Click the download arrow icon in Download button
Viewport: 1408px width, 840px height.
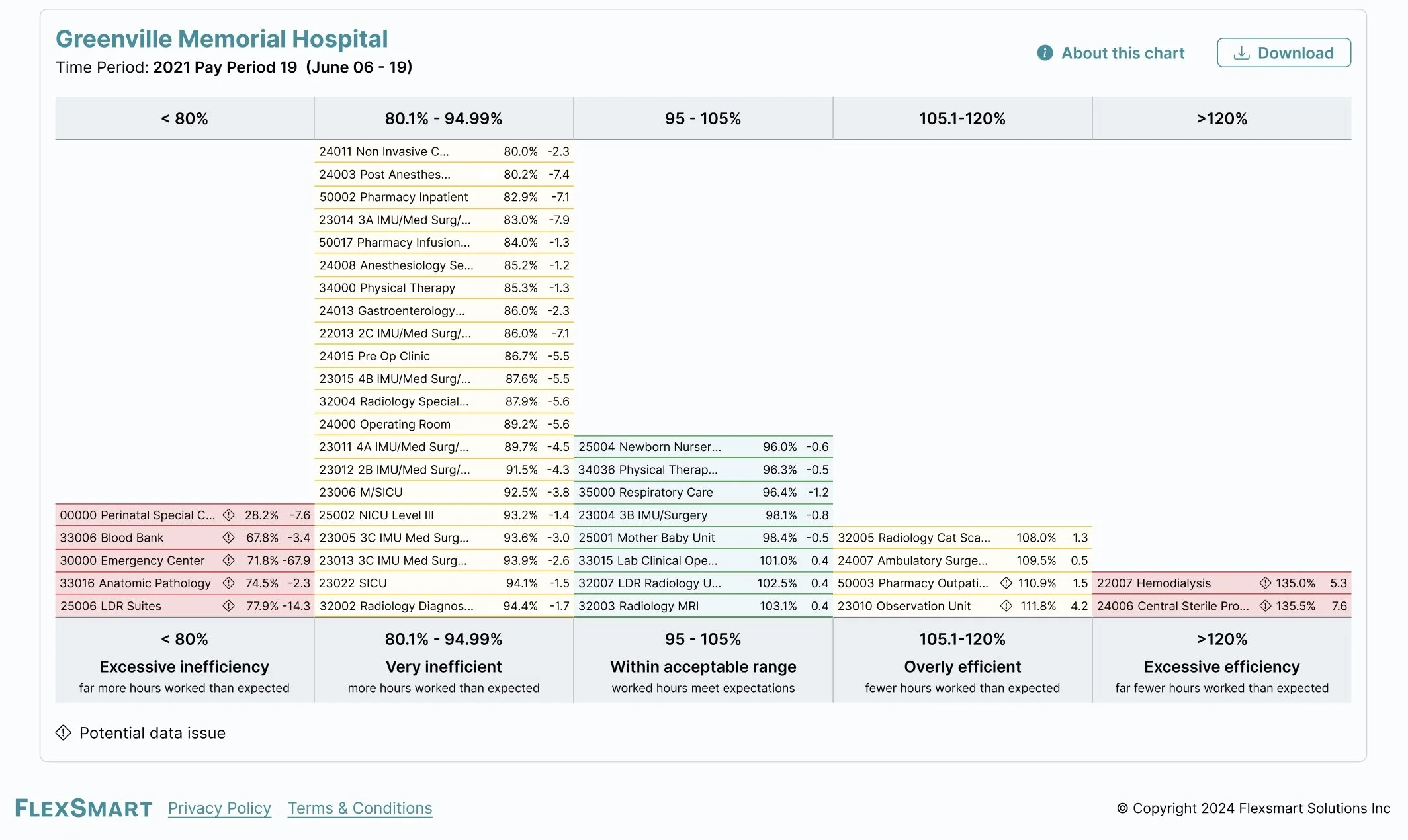click(x=1242, y=53)
